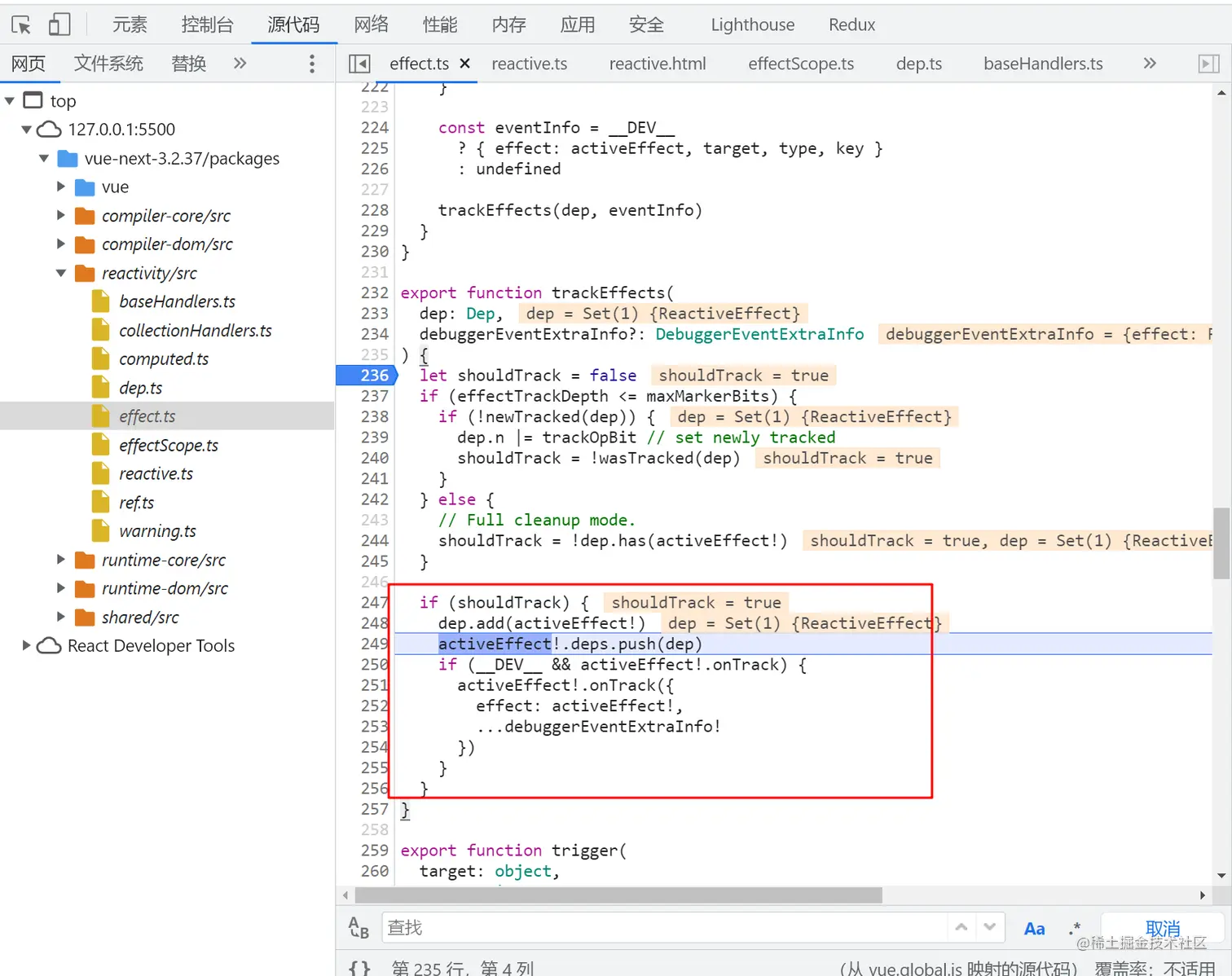Show more navigator tabs chevron

[x=240, y=64]
